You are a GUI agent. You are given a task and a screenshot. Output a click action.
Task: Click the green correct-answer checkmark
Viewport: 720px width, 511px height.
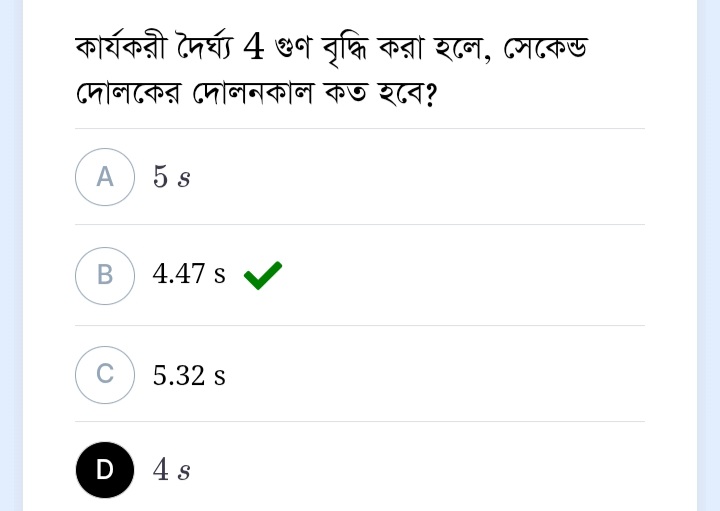tap(263, 274)
